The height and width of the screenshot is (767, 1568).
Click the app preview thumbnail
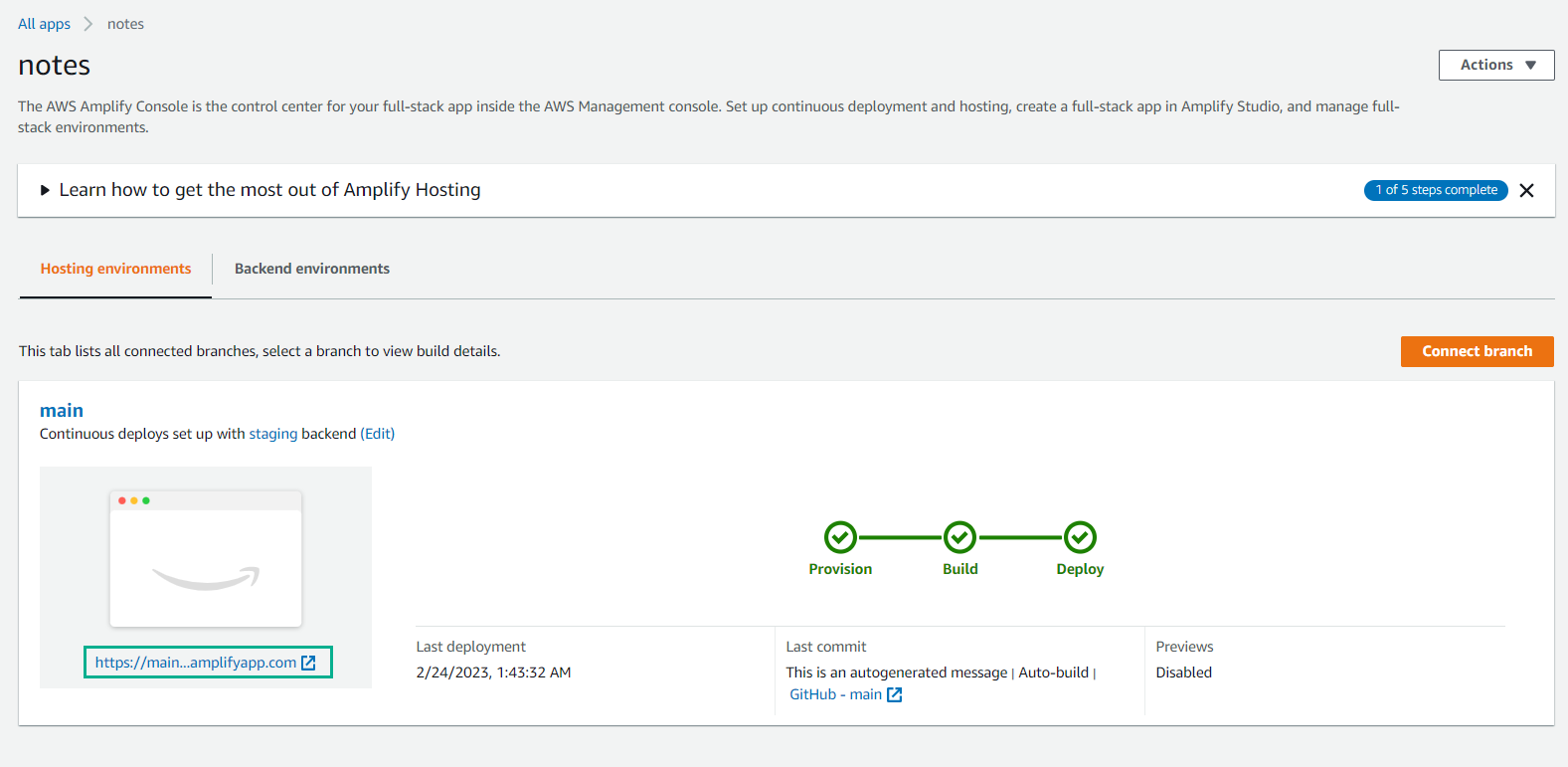pos(206,558)
